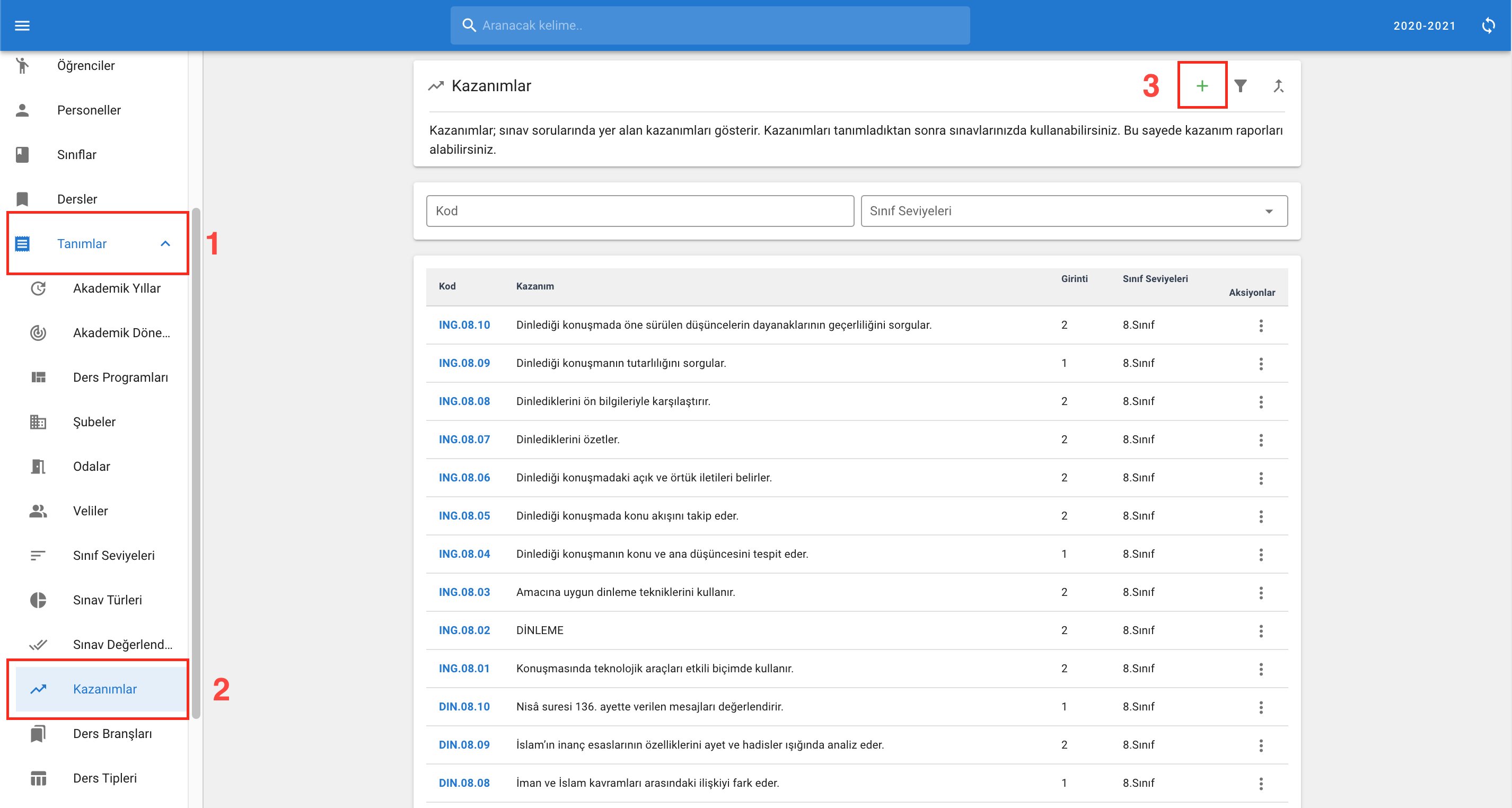Open actions menu for ING.08.08
The width and height of the screenshot is (1512, 808).
tap(1260, 401)
